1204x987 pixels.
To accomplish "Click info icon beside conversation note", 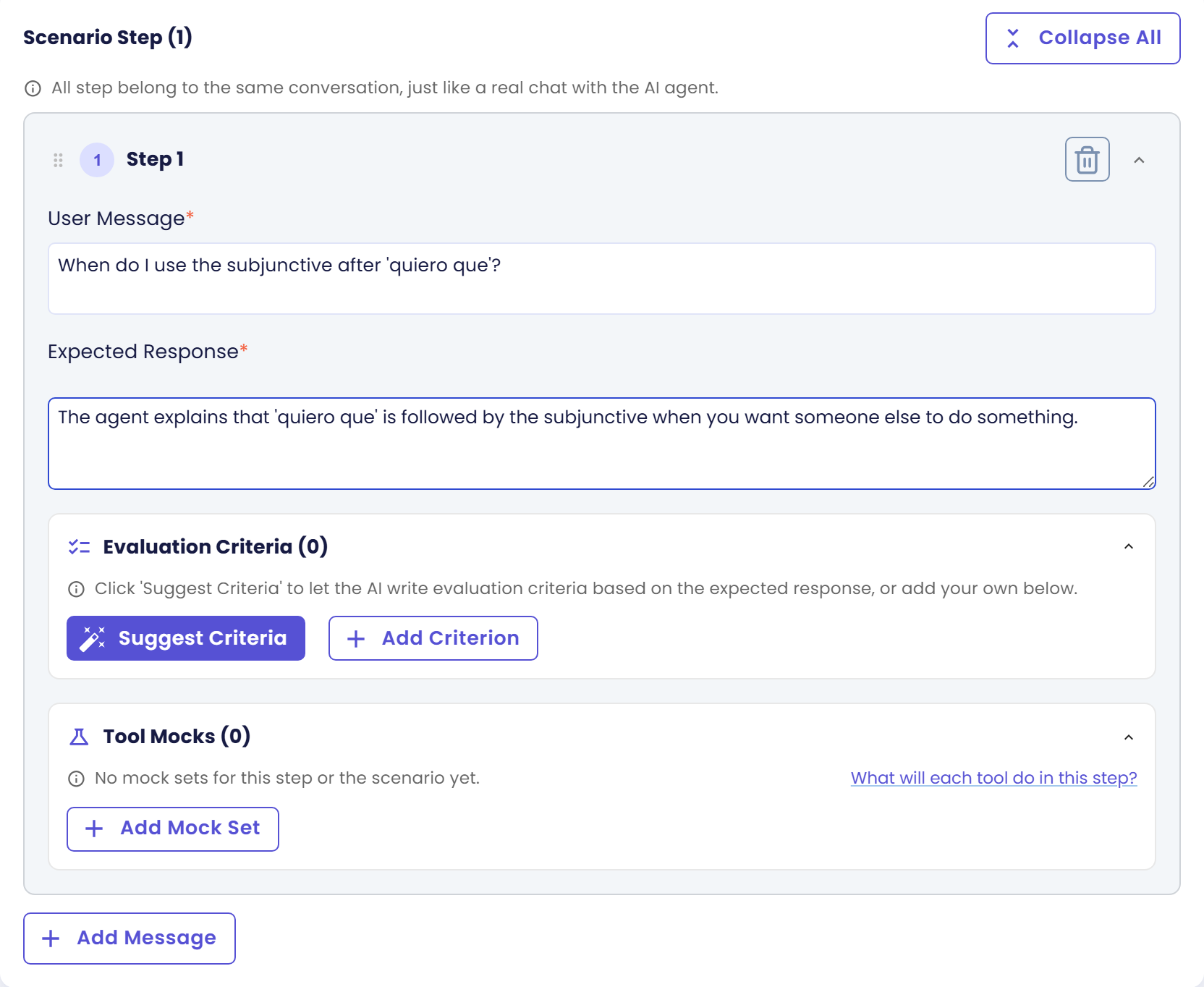I will pyautogui.click(x=33, y=88).
